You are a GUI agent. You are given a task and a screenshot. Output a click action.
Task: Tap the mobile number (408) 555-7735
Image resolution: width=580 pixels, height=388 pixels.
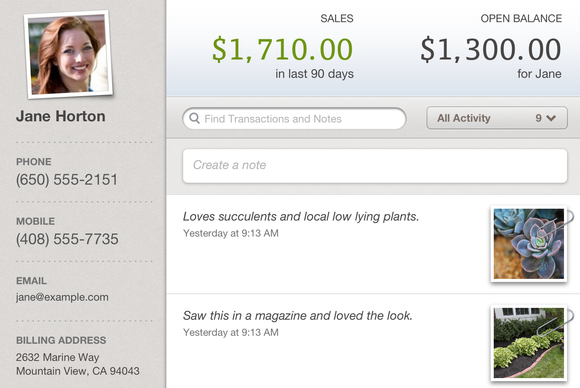[67, 239]
